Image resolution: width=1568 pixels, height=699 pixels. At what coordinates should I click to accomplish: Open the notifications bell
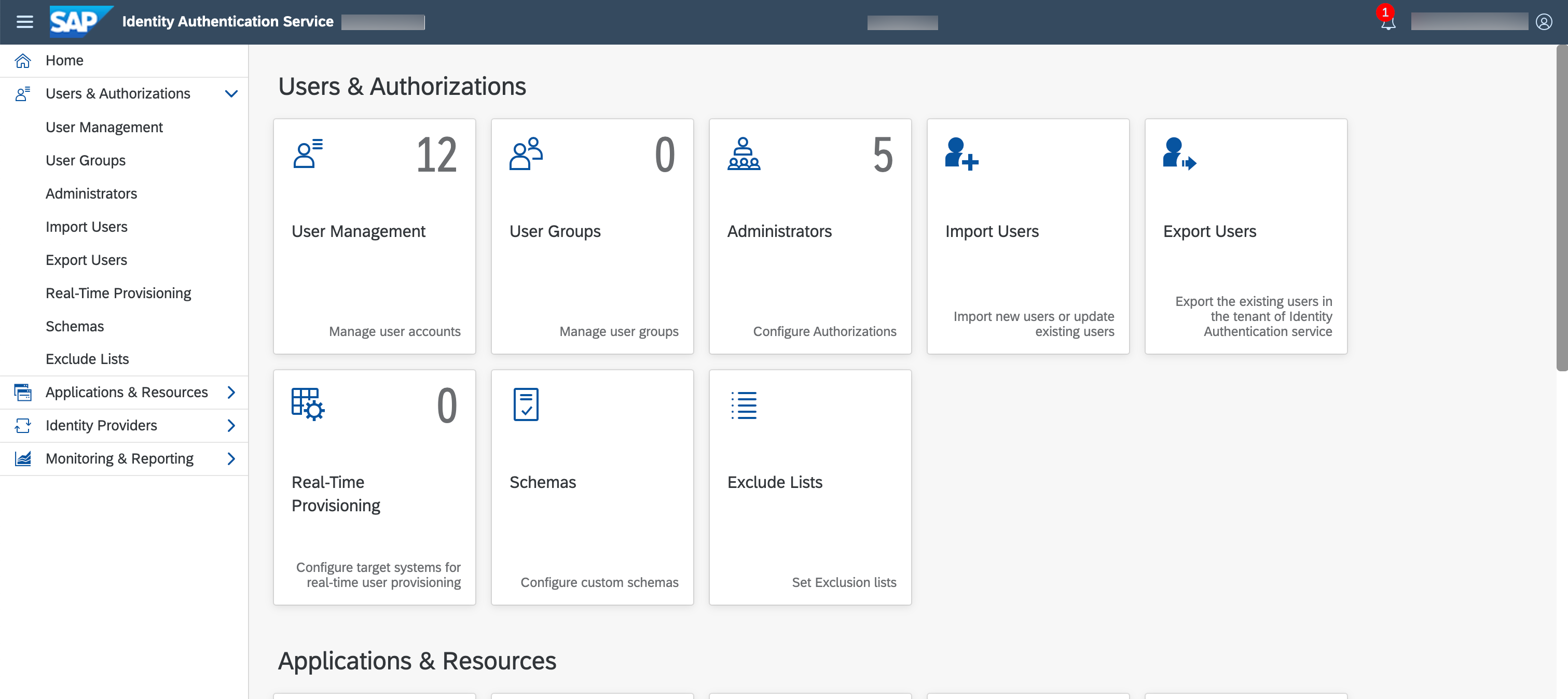coord(1388,23)
